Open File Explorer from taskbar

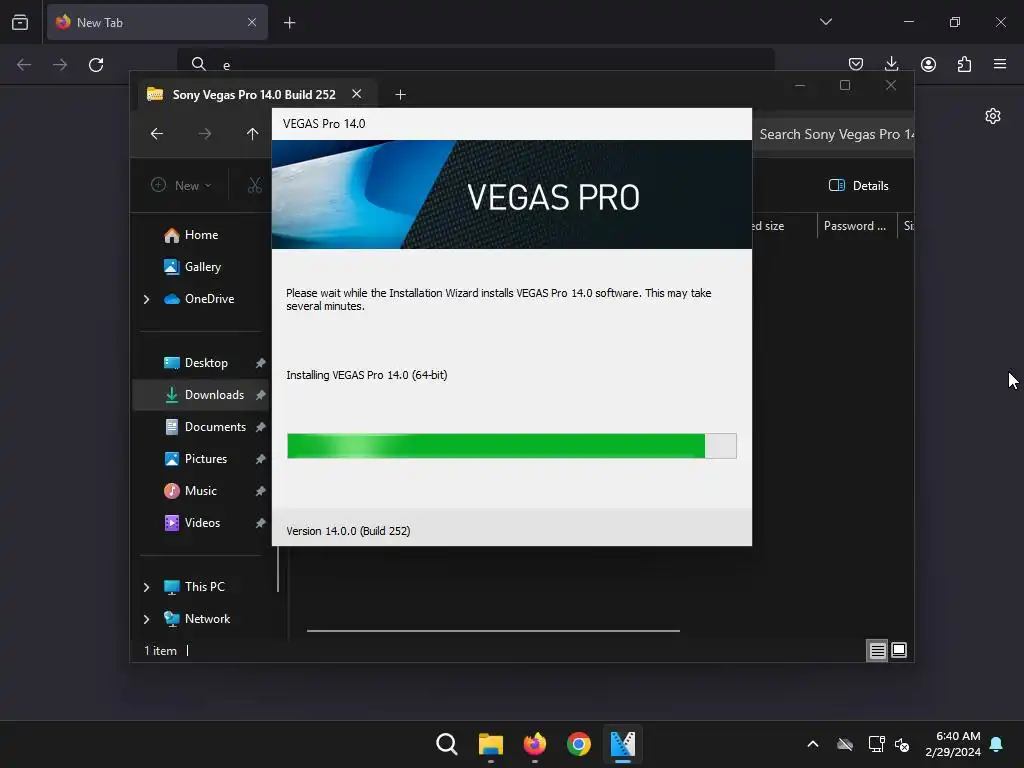490,744
